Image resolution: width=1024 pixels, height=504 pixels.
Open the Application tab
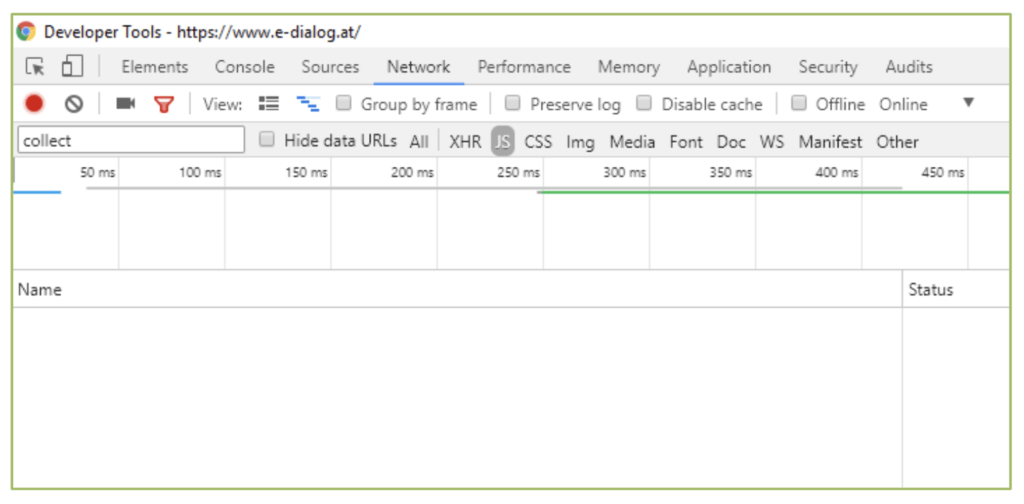(x=728, y=67)
